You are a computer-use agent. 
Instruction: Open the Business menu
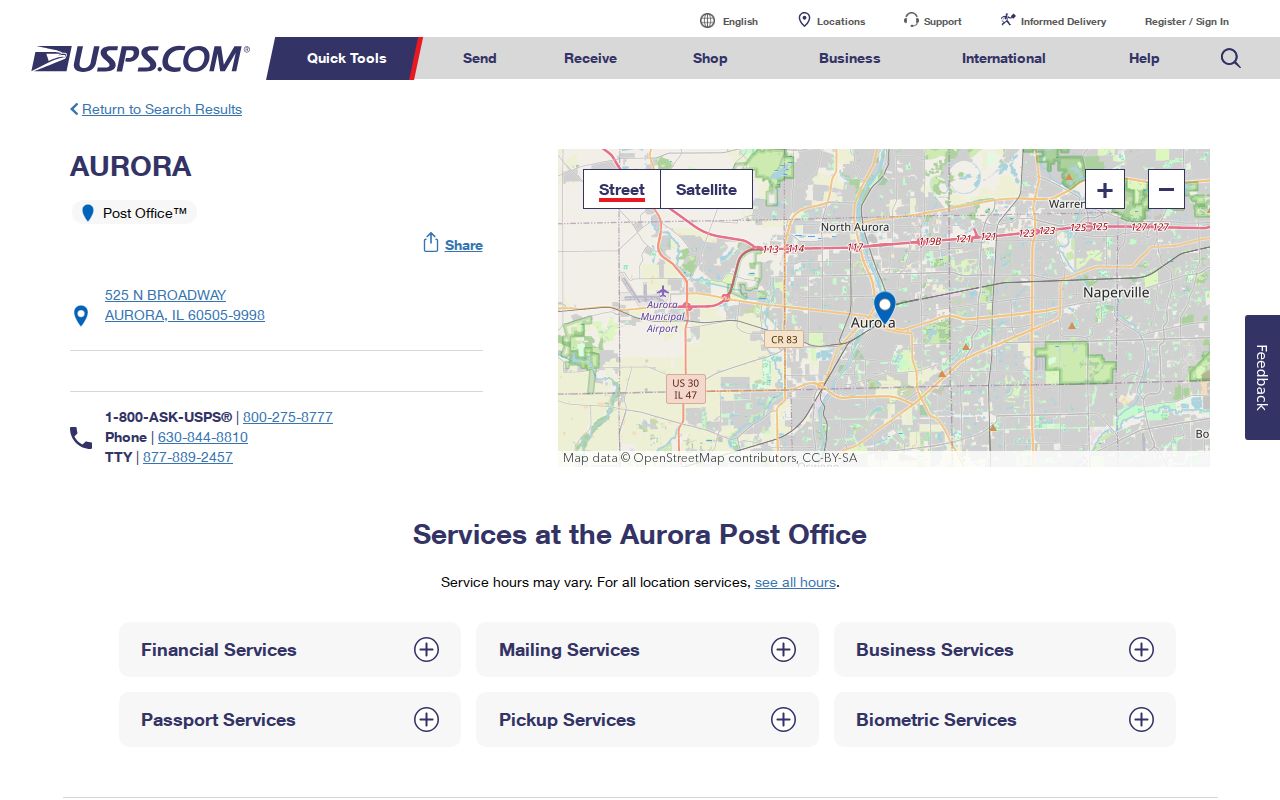[x=850, y=58]
